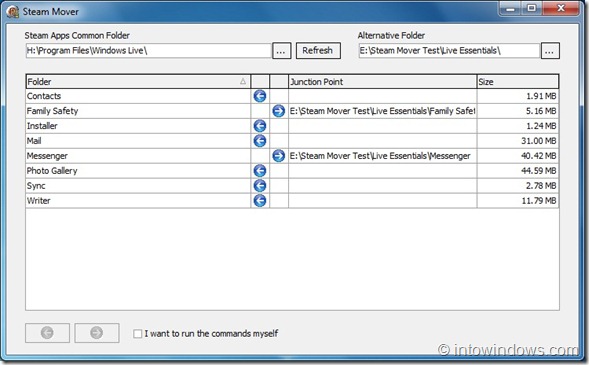Click the right arrow icon in Messenger row
Screen dimensions: 589x365
pyautogui.click(x=278, y=155)
